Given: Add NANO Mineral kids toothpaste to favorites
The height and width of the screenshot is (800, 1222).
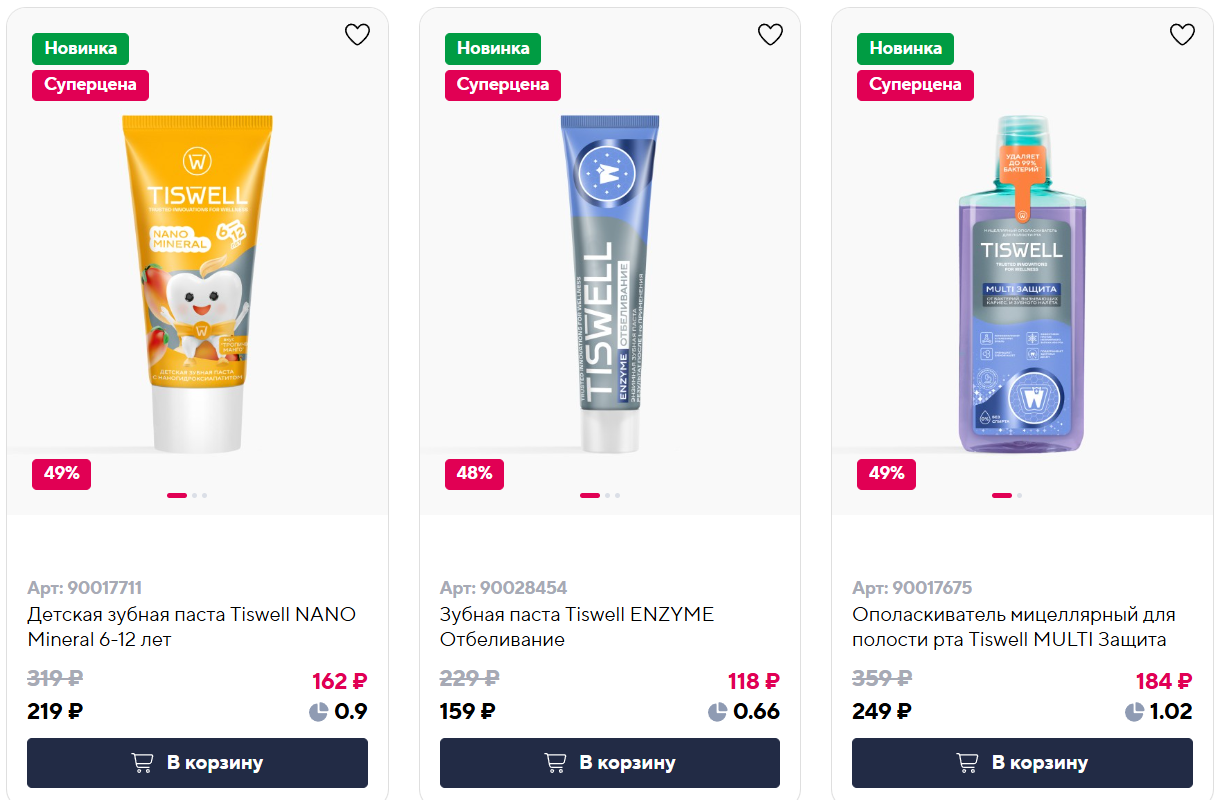Looking at the screenshot, I should coord(357,35).
